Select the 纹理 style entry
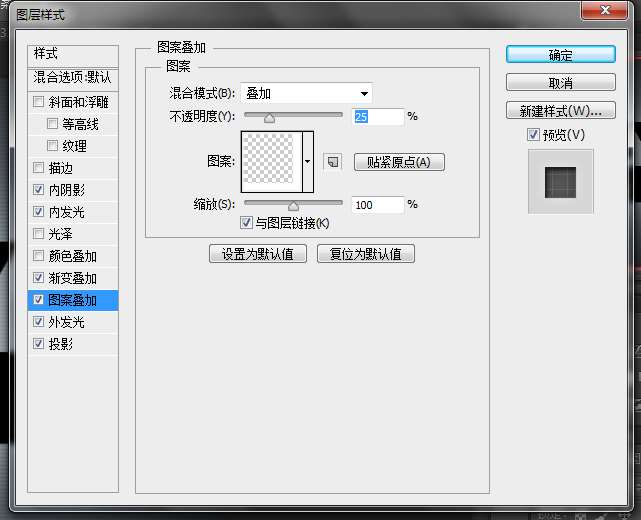Image resolution: width=641 pixels, height=520 pixels. pos(74,146)
